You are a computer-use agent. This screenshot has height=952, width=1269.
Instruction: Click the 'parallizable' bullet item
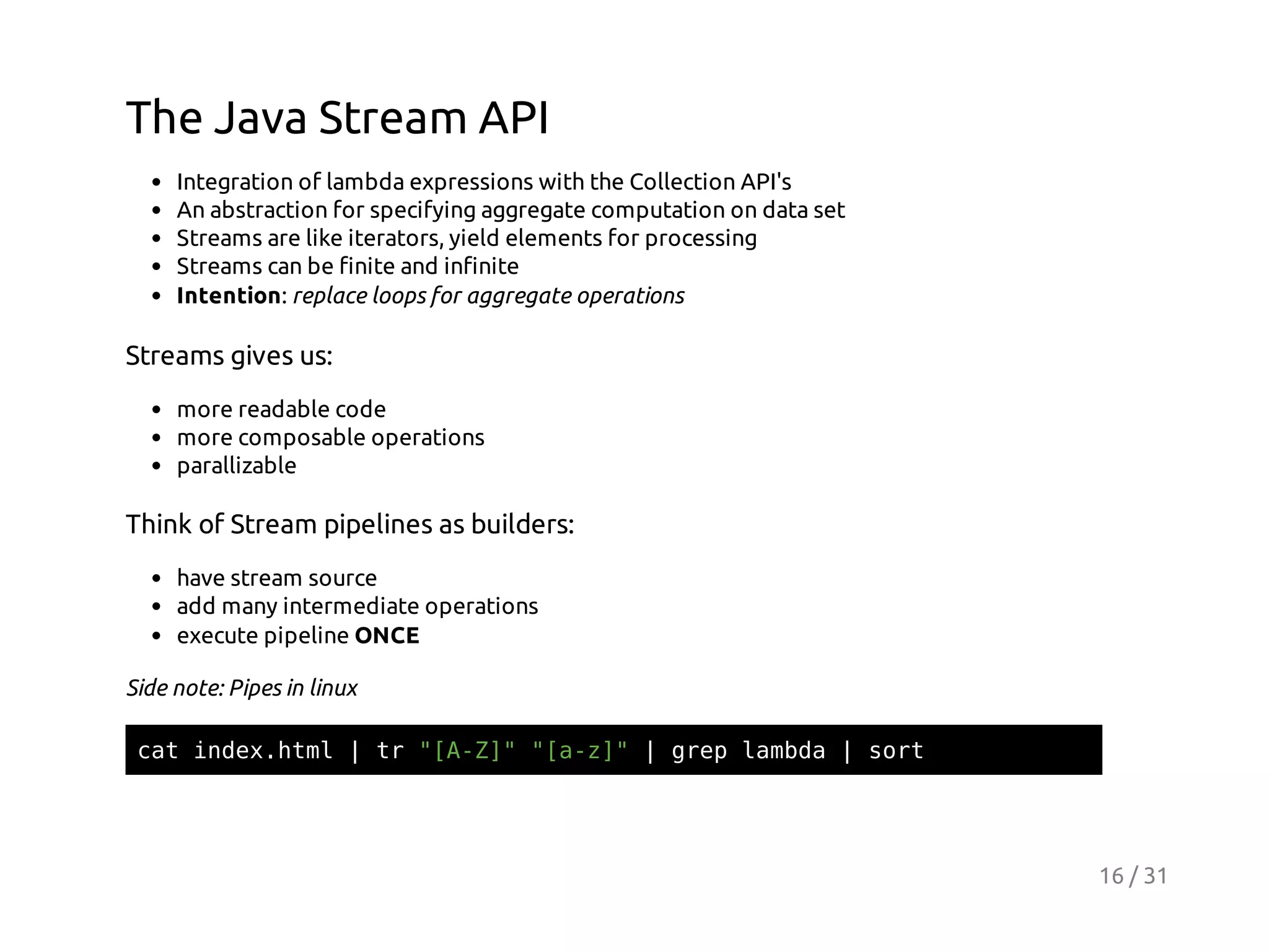236,465
